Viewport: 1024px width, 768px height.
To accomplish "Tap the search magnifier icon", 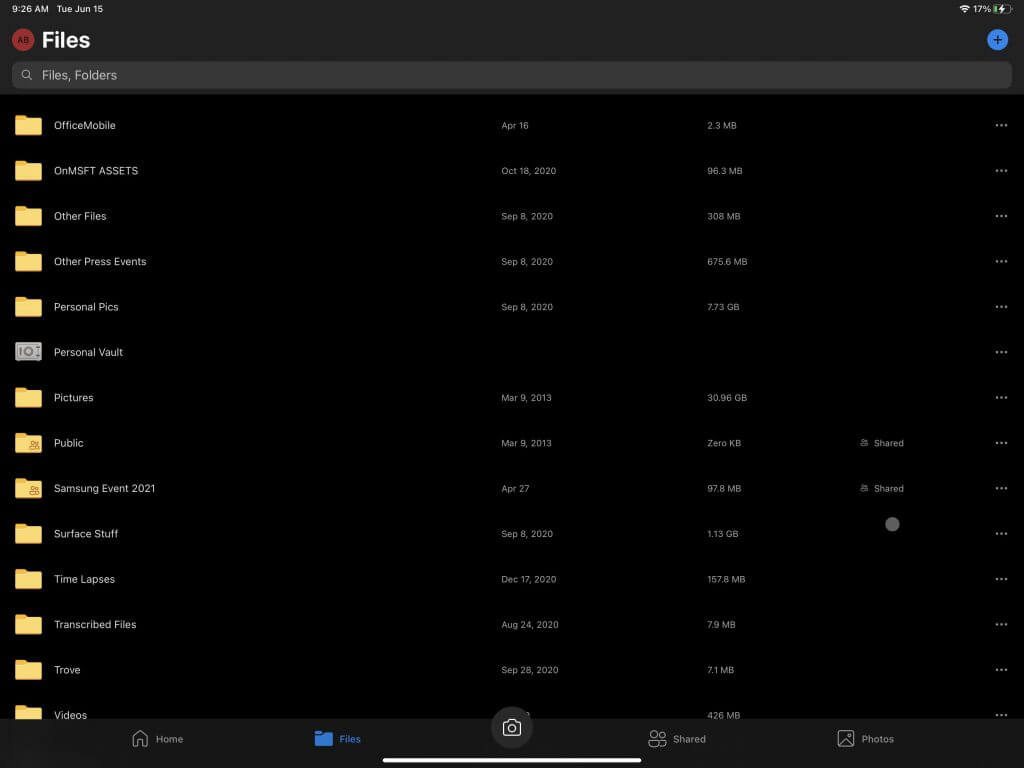I will tap(27, 75).
